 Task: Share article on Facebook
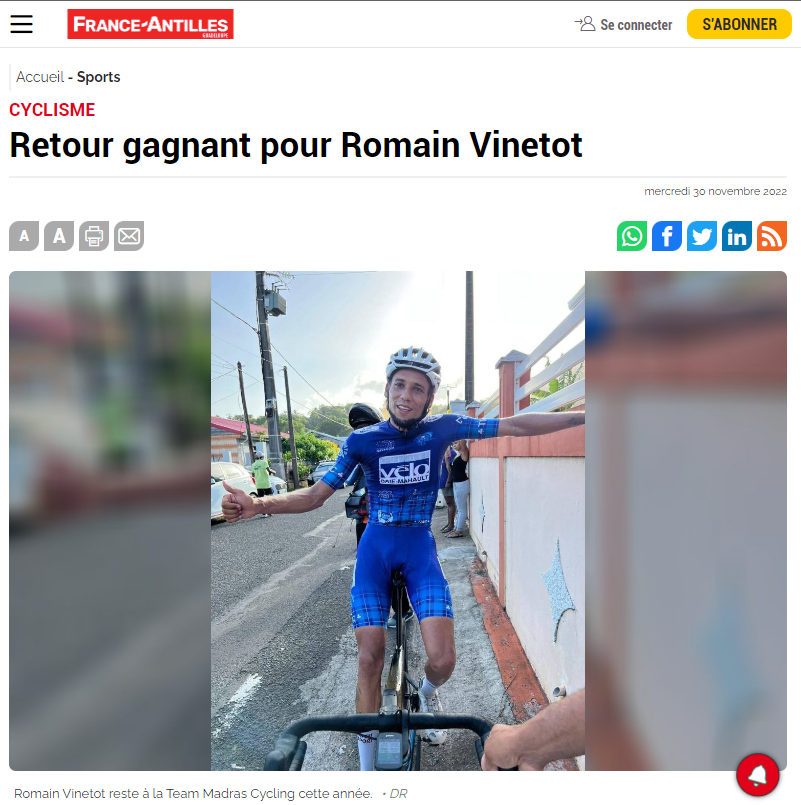tap(666, 236)
